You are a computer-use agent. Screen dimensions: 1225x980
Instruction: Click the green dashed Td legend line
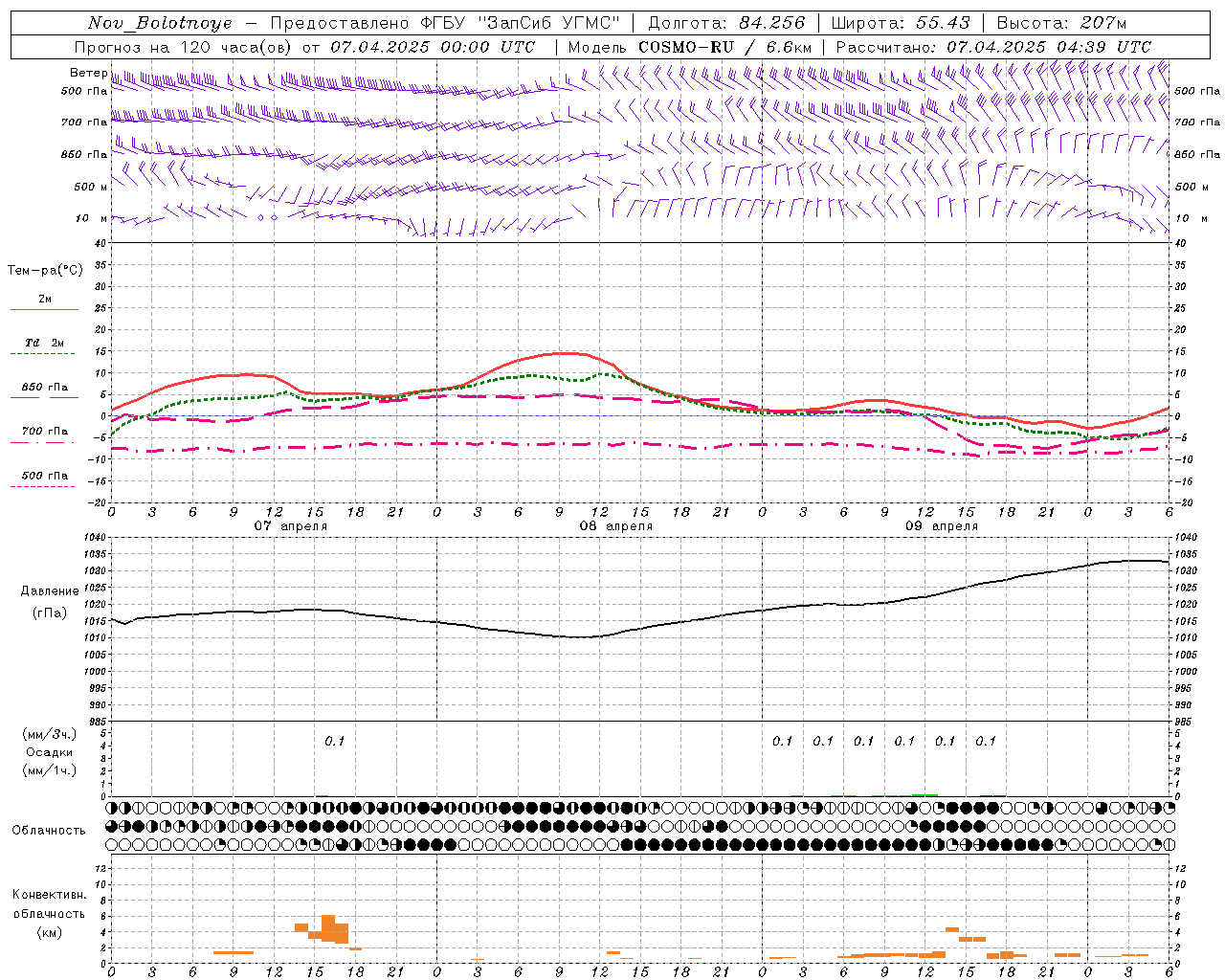click(42, 354)
